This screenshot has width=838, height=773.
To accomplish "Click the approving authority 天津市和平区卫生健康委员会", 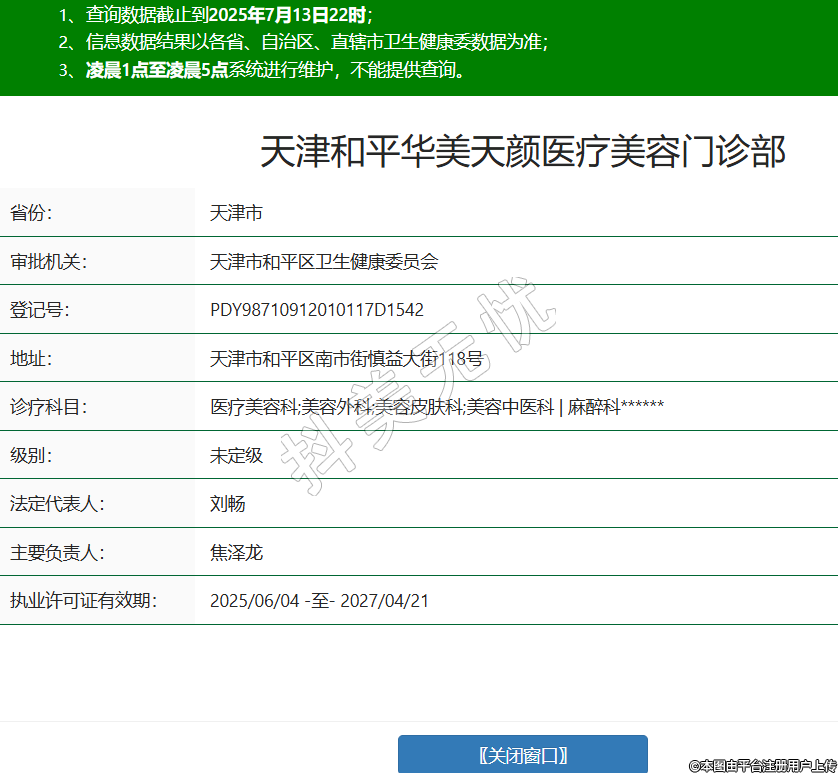I will tap(324, 262).
